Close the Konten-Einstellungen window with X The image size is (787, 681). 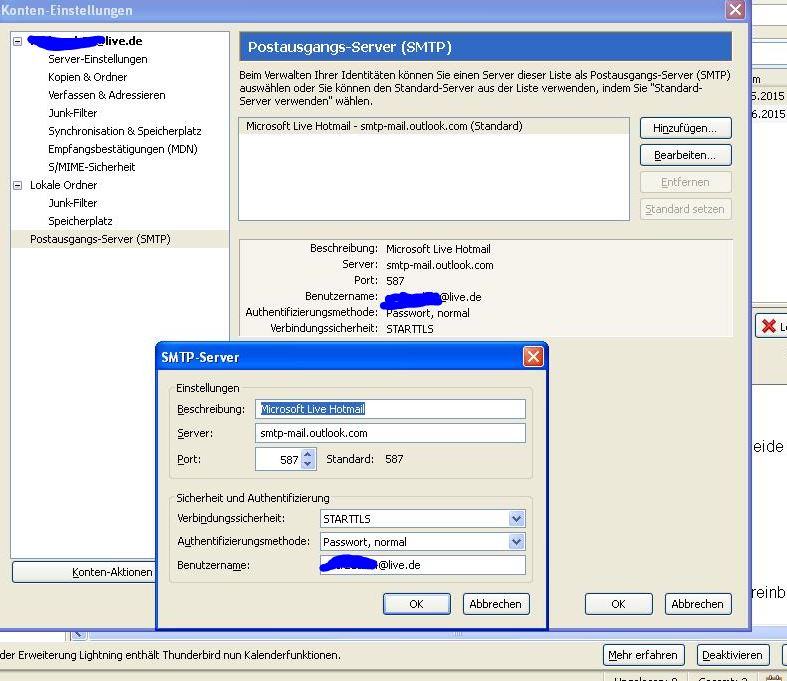click(x=735, y=10)
